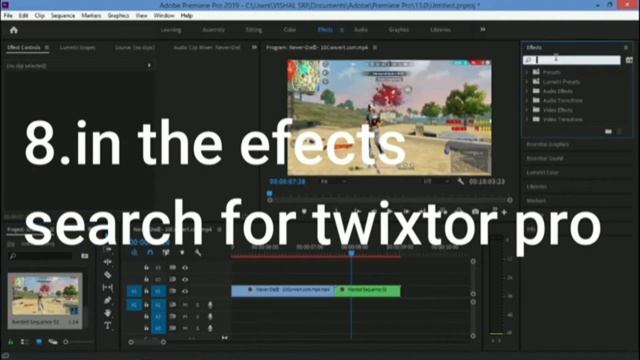This screenshot has width=640, height=360.
Task: Select the Hand tool
Action: [x=108, y=313]
